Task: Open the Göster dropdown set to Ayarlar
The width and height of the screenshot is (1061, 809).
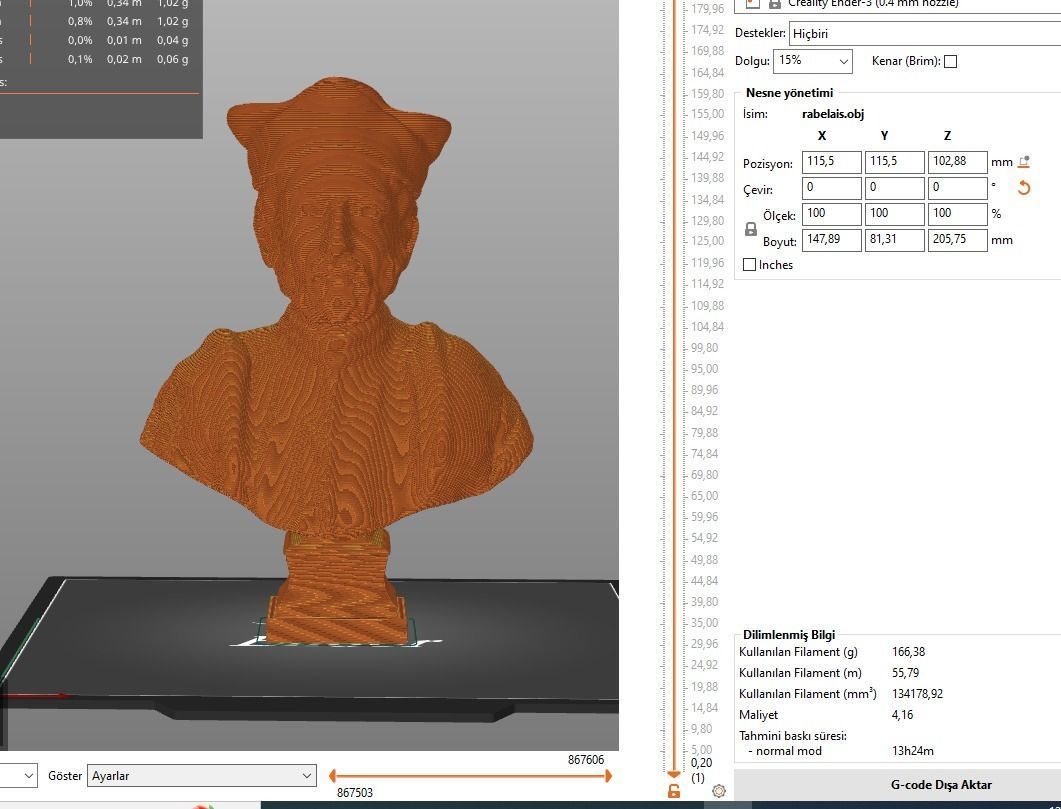Action: (x=202, y=776)
